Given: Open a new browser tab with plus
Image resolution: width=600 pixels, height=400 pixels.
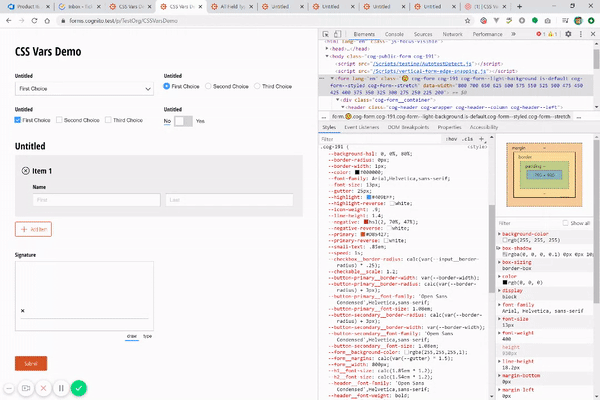Looking at the screenshot, I should pyautogui.click(x=519, y=7).
